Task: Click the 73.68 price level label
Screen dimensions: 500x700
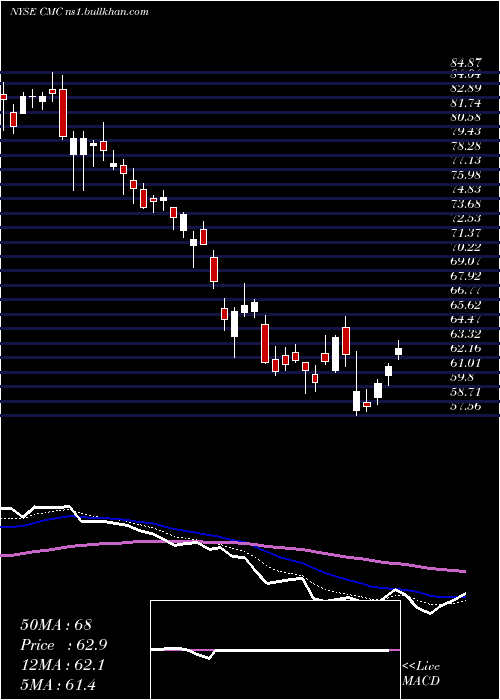Action: coord(465,204)
